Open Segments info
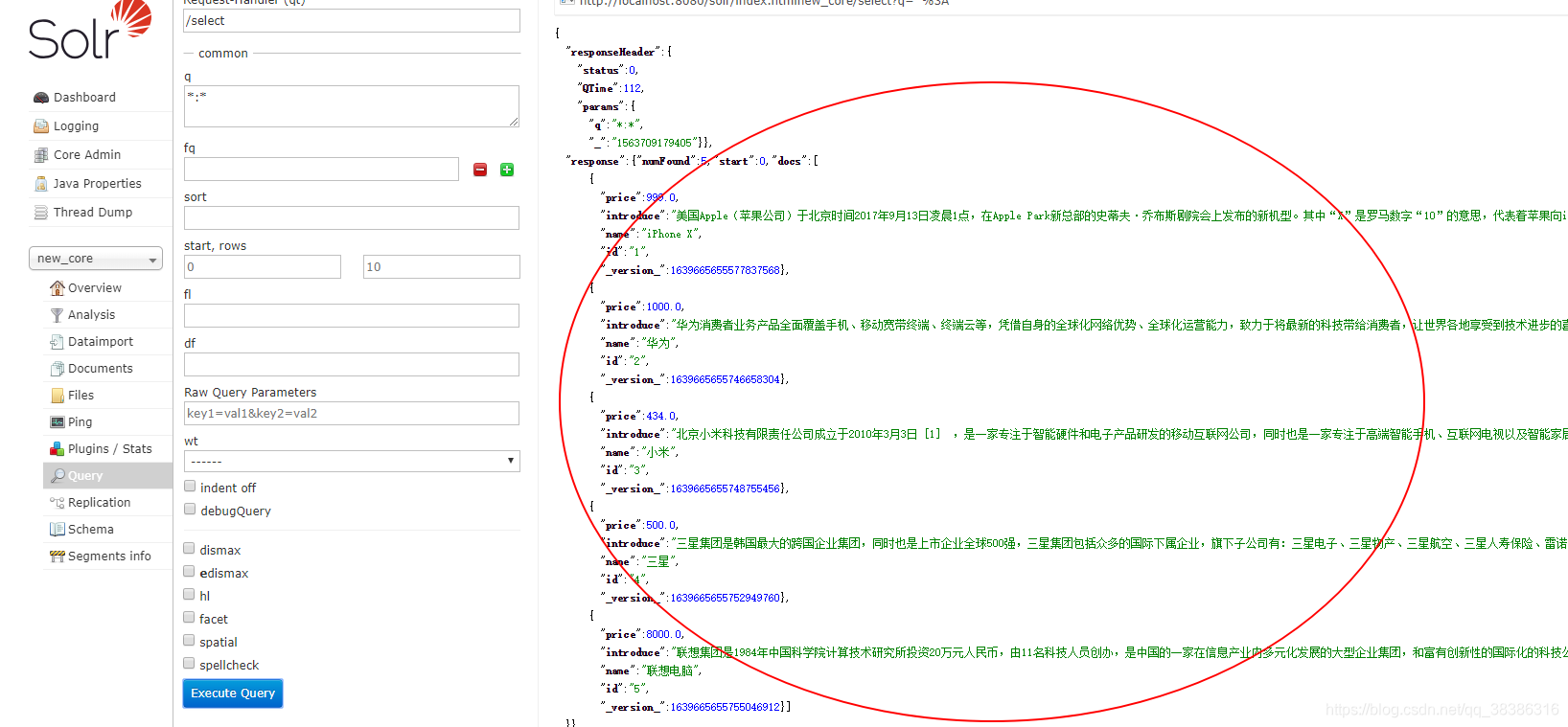The image size is (1568, 727). [x=109, y=557]
